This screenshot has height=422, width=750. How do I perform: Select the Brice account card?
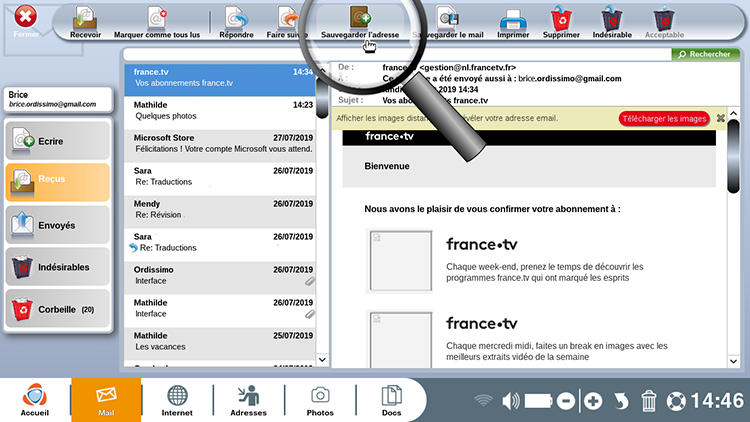(58, 99)
